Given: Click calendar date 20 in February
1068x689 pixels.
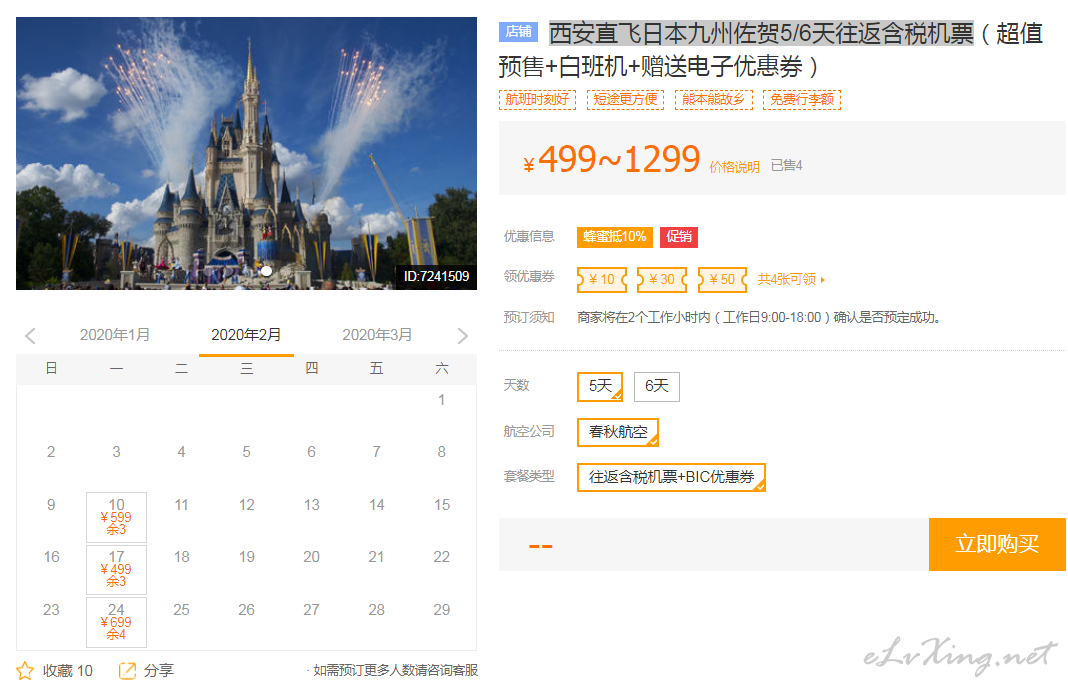Looking at the screenshot, I should coord(311,557).
